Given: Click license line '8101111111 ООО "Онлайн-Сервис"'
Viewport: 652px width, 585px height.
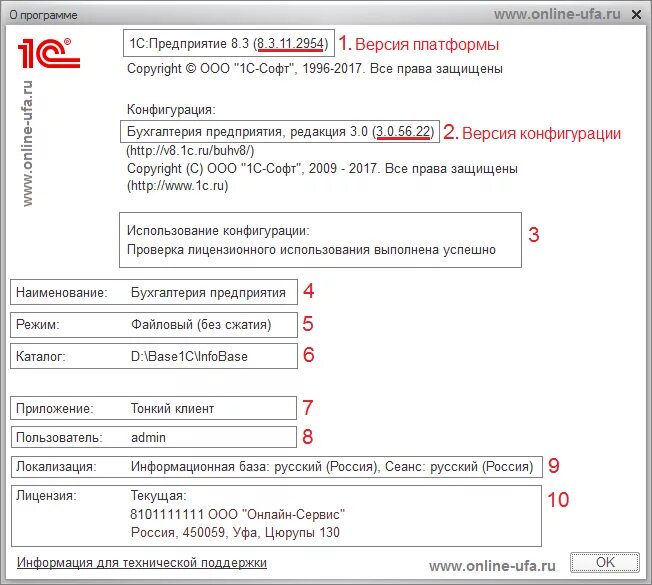Looking at the screenshot, I should (237, 514).
